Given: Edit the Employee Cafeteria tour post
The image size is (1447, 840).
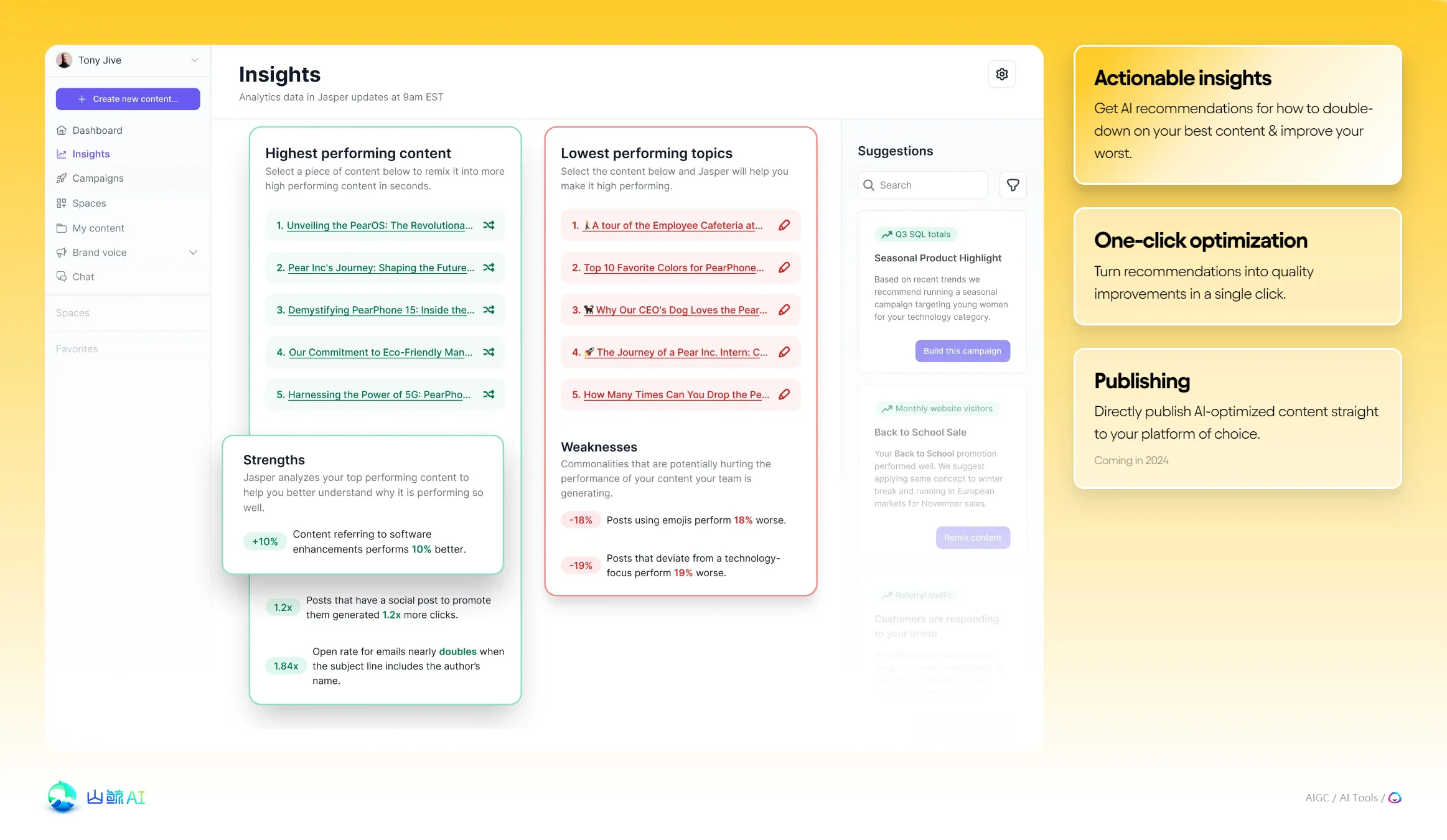Looking at the screenshot, I should (x=784, y=225).
